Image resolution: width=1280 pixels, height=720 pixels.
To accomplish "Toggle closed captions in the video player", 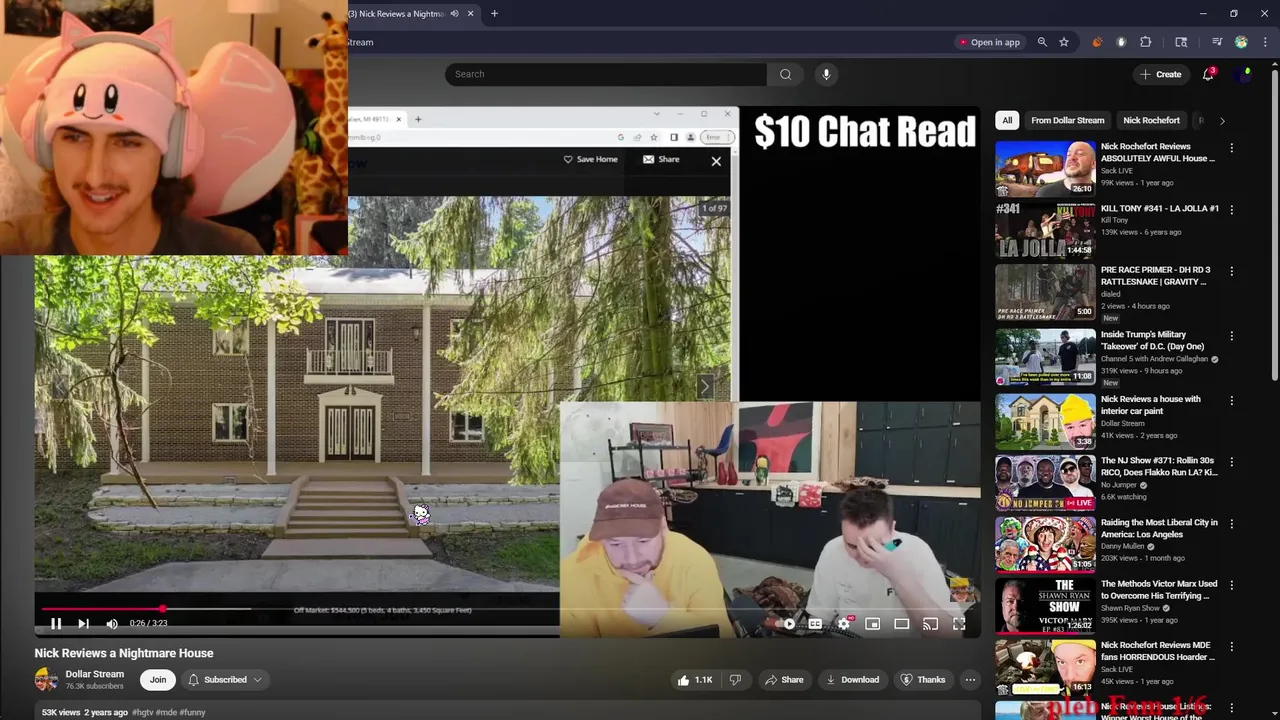I will point(816,624).
